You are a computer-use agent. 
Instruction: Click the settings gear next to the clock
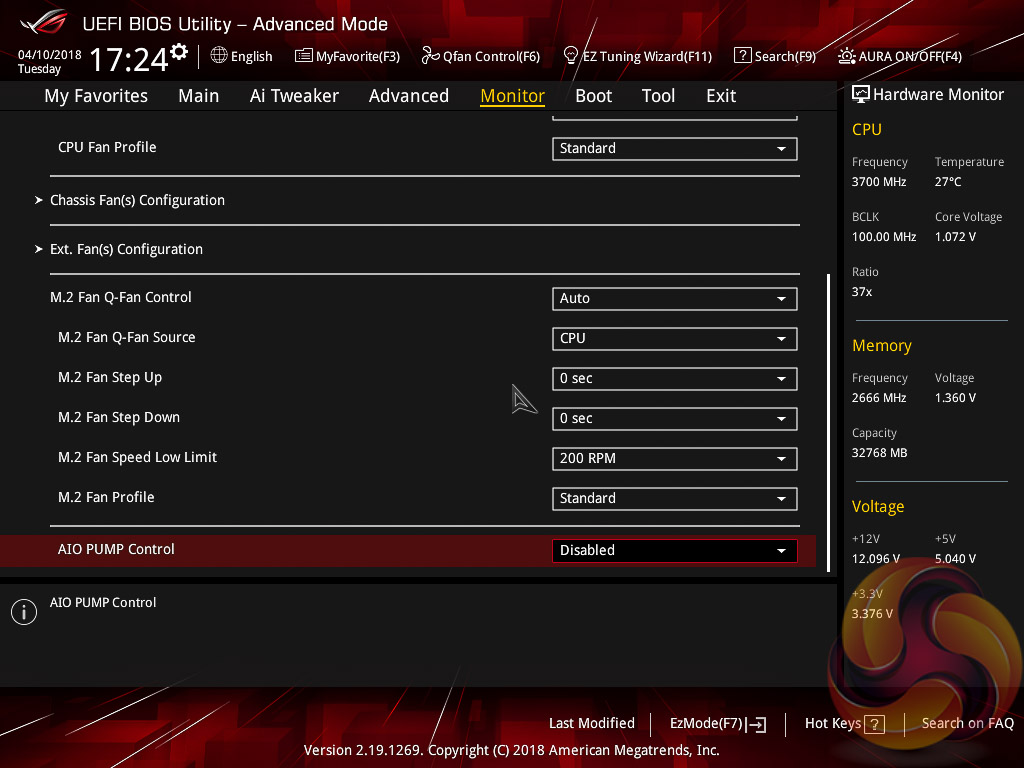pyautogui.click(x=179, y=52)
